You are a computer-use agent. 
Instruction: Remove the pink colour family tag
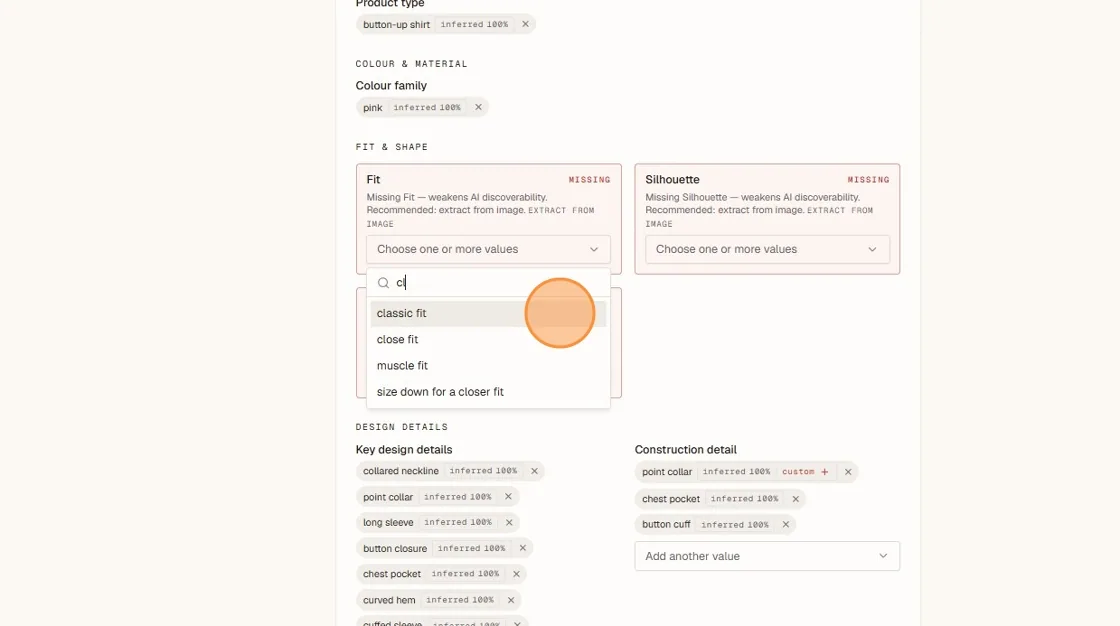[x=478, y=107]
